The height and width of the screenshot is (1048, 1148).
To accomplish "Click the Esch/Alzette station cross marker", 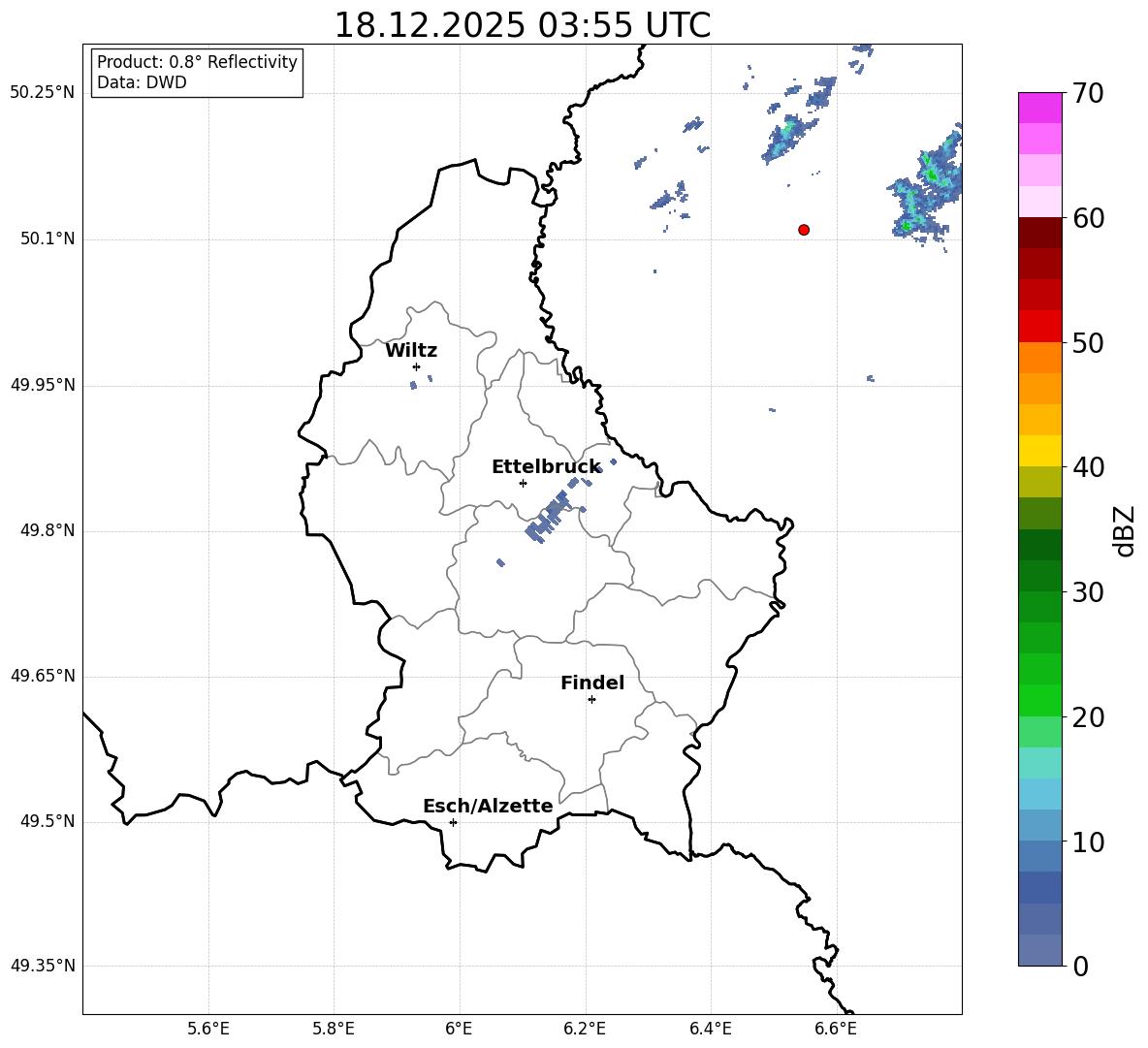I will coord(453,822).
